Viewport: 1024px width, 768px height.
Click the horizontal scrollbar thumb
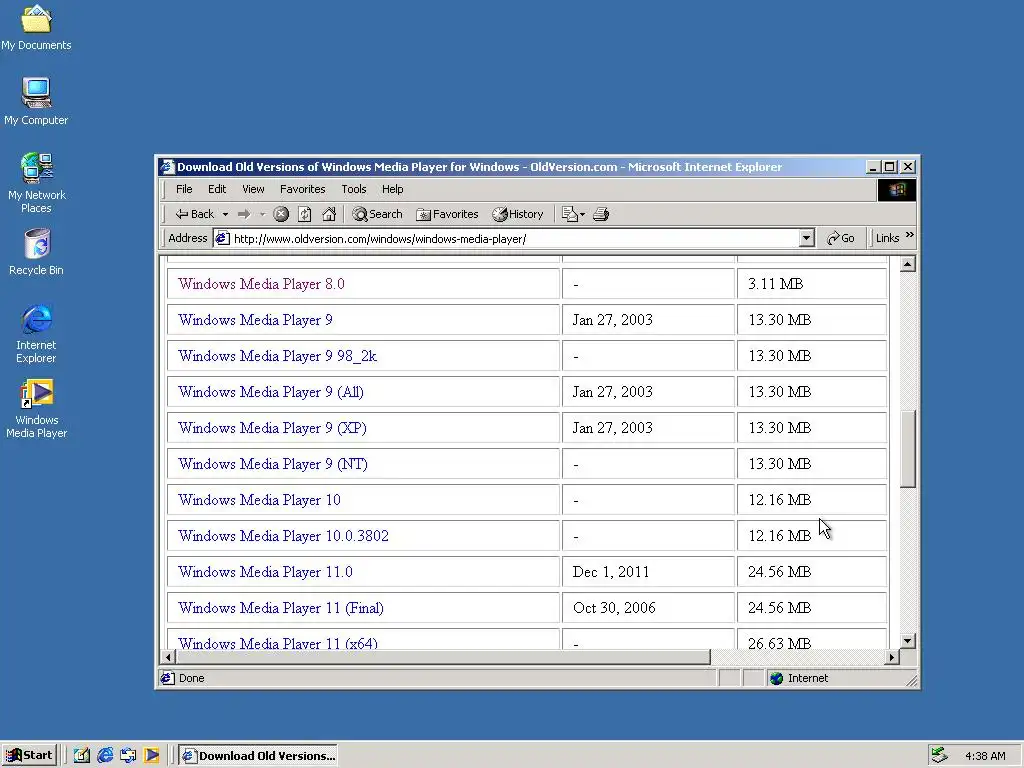(443, 657)
